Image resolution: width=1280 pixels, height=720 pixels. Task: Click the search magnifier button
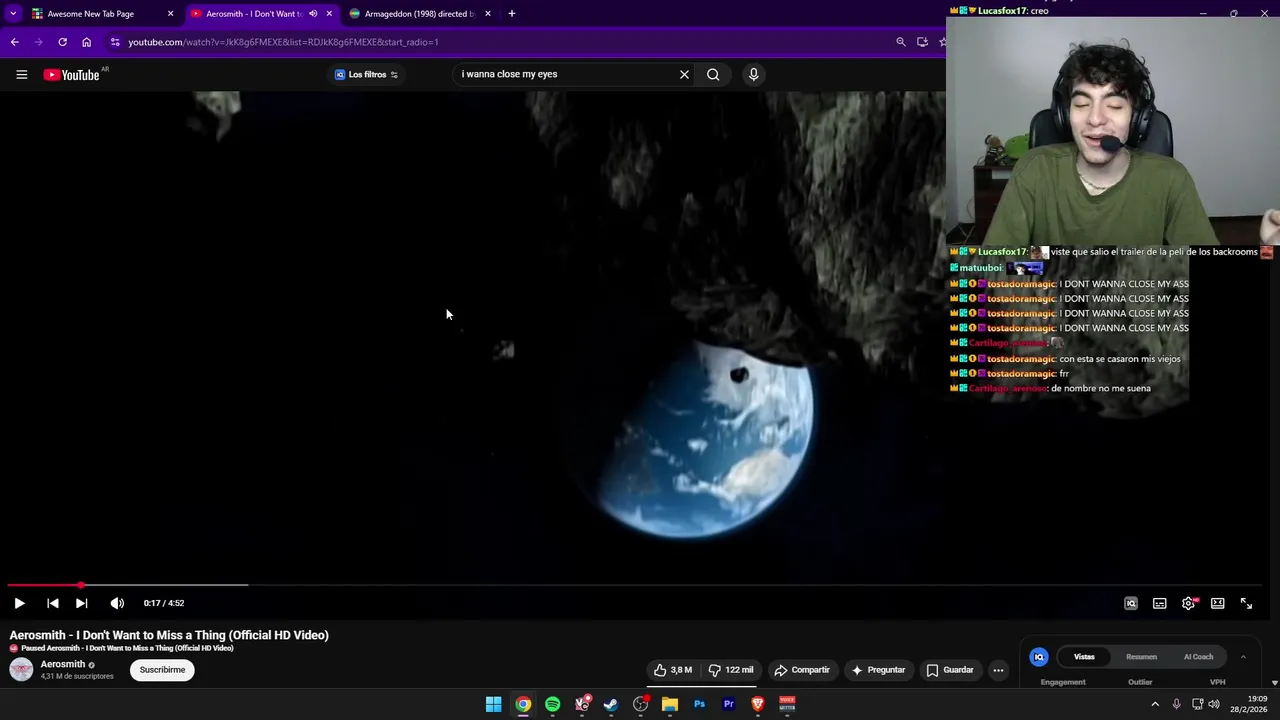(x=713, y=74)
